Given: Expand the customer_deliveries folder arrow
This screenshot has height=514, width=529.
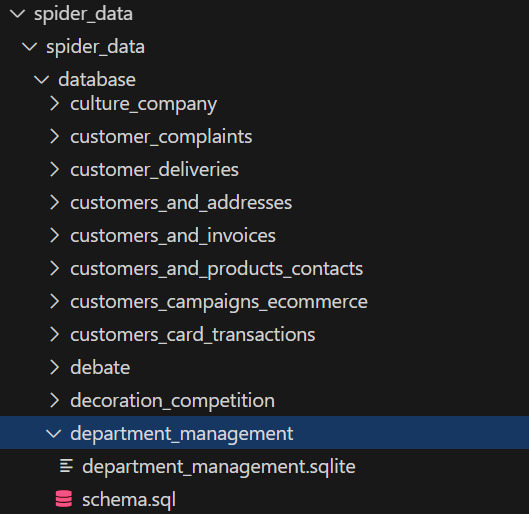Looking at the screenshot, I should pyautogui.click(x=54, y=169).
